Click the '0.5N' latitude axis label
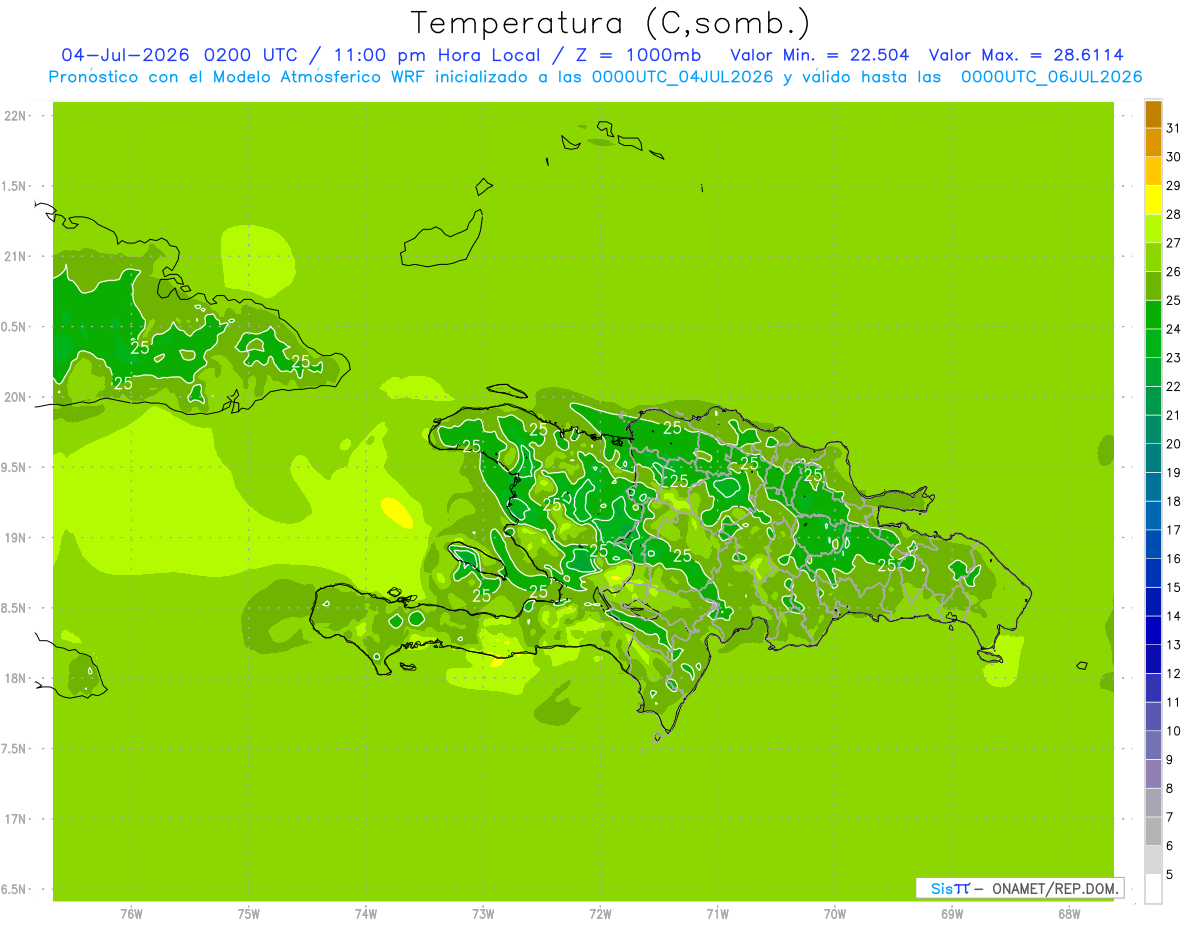Screen dimensions: 1200x927 point(14,327)
